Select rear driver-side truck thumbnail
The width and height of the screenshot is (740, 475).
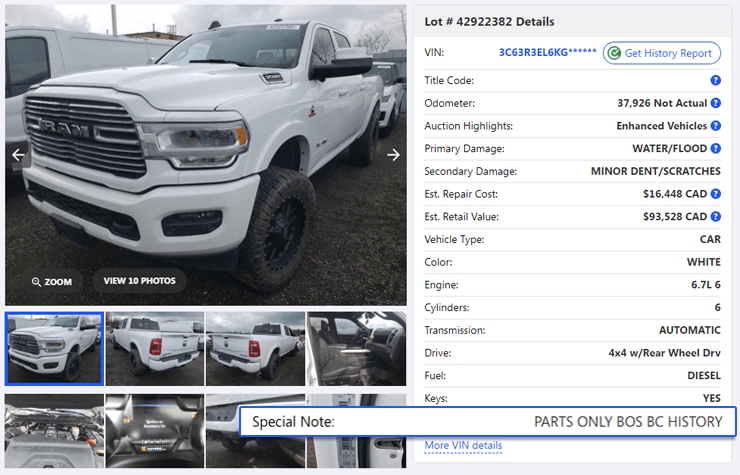point(155,348)
